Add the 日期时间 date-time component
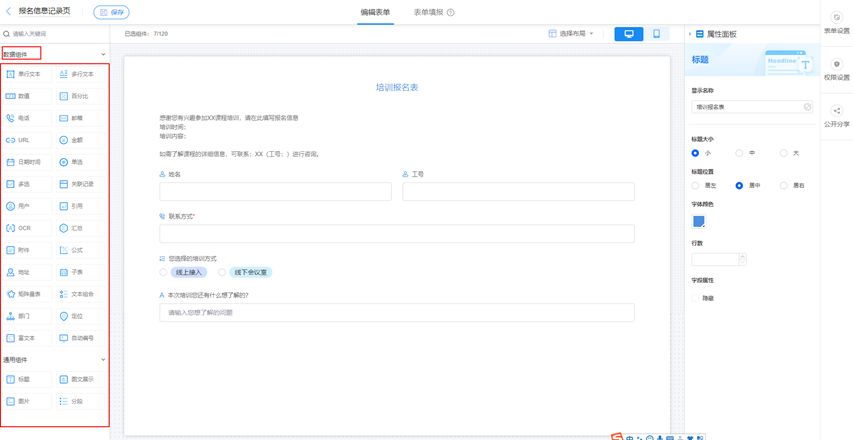This screenshot has width=853, height=440. [27, 162]
